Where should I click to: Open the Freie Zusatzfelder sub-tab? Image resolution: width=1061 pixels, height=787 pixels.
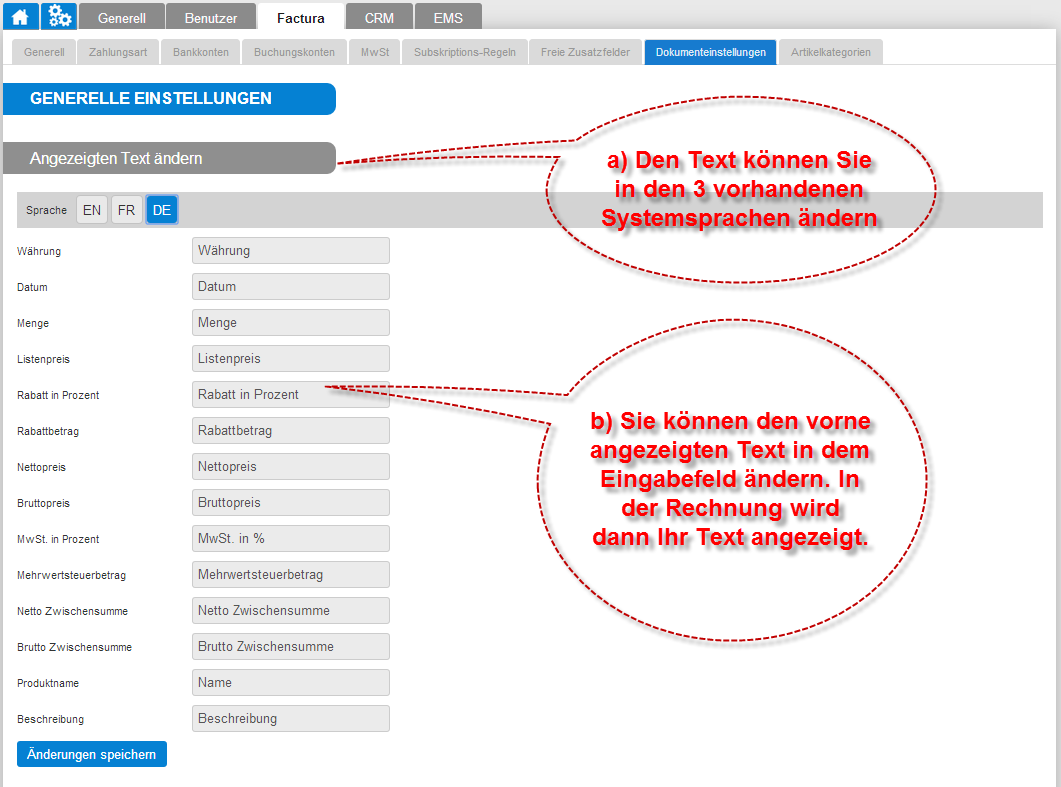pyautogui.click(x=585, y=52)
